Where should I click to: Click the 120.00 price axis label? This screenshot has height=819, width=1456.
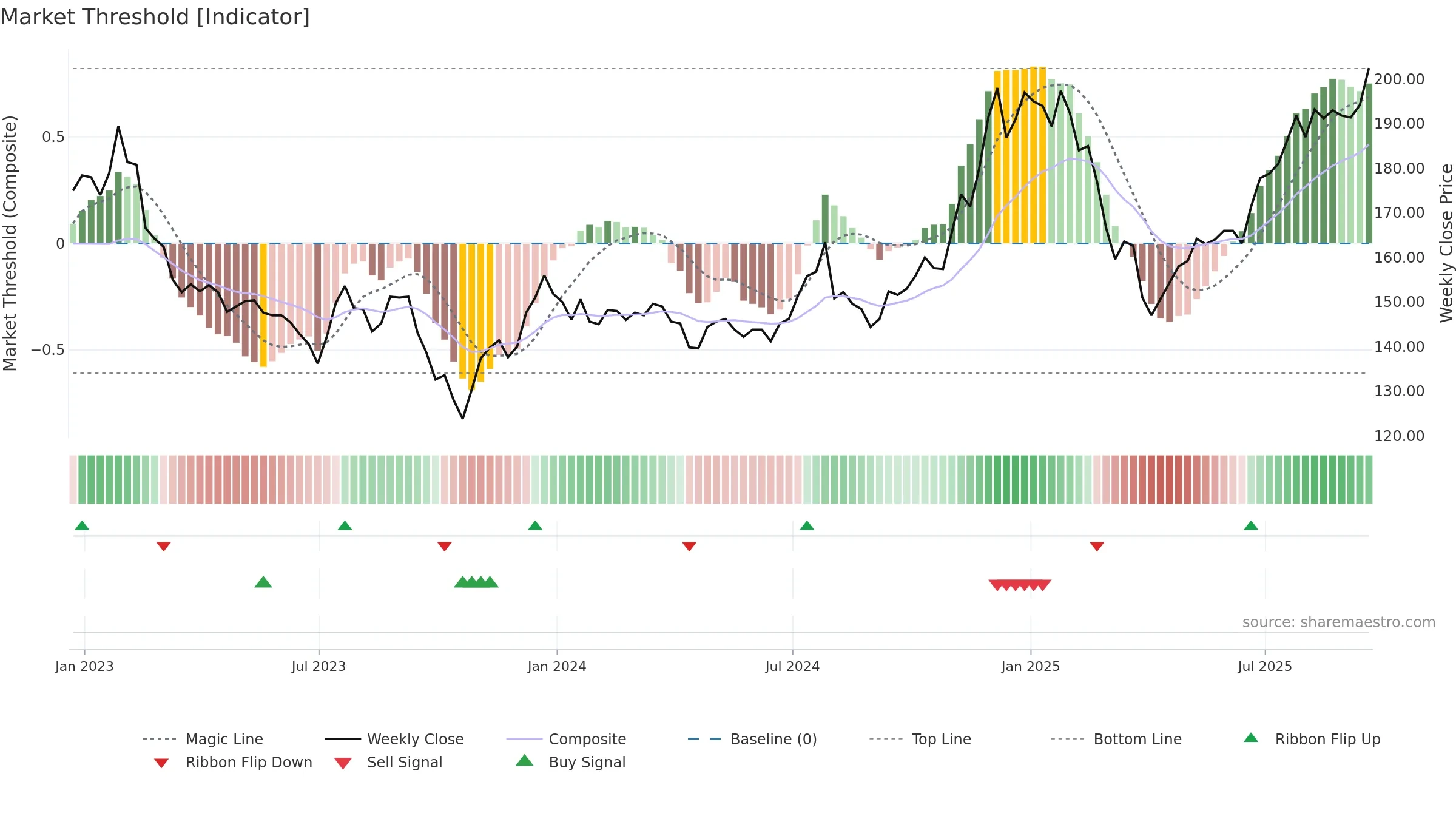click(x=1400, y=436)
